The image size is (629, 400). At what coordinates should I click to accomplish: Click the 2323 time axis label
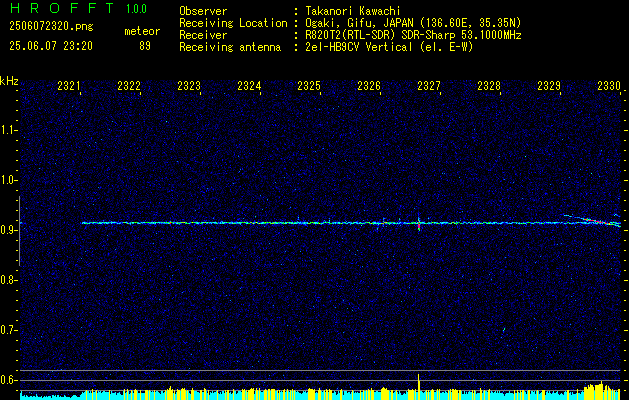pos(189,86)
